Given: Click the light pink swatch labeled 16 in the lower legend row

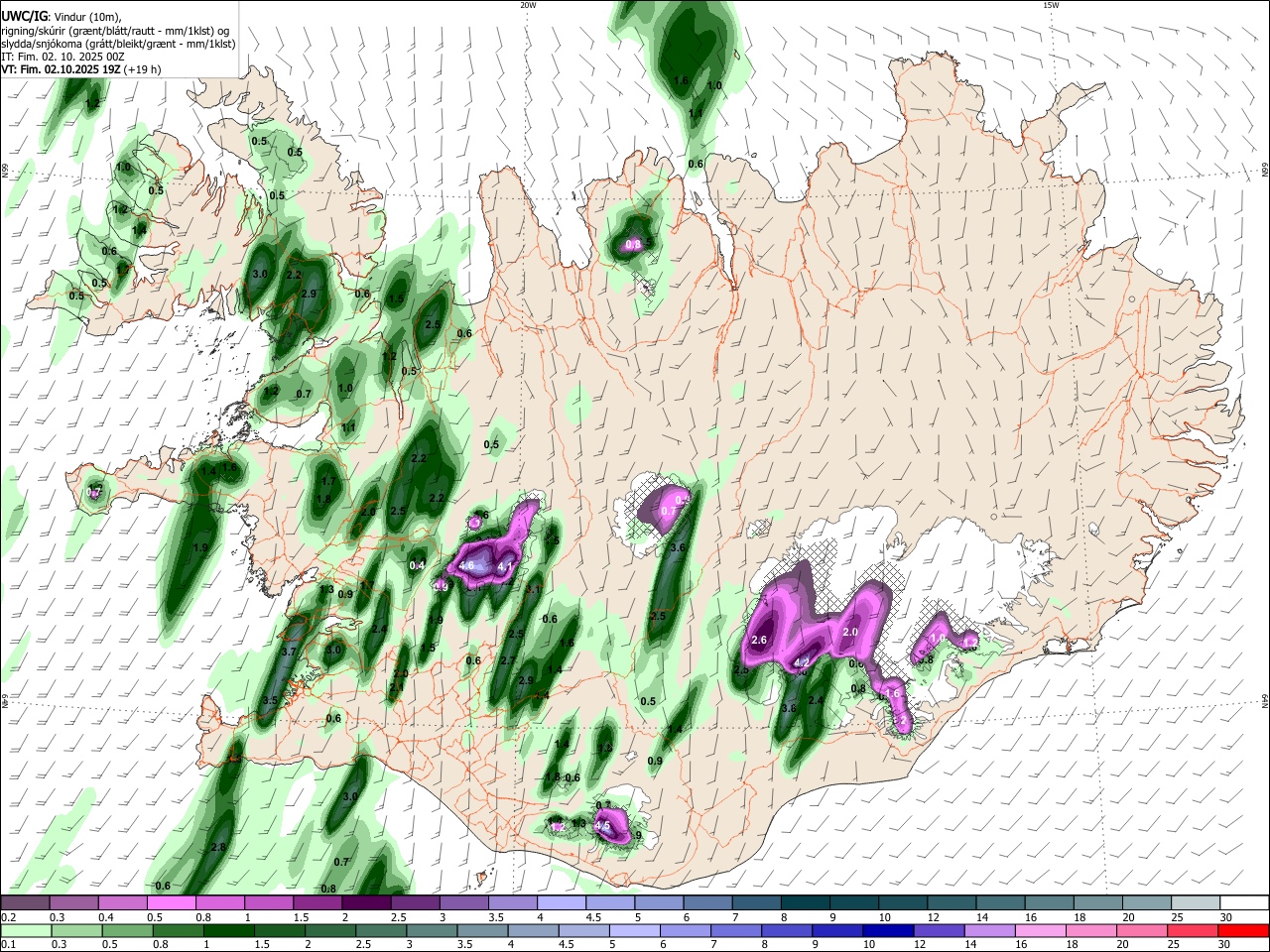Looking at the screenshot, I should tap(1042, 930).
